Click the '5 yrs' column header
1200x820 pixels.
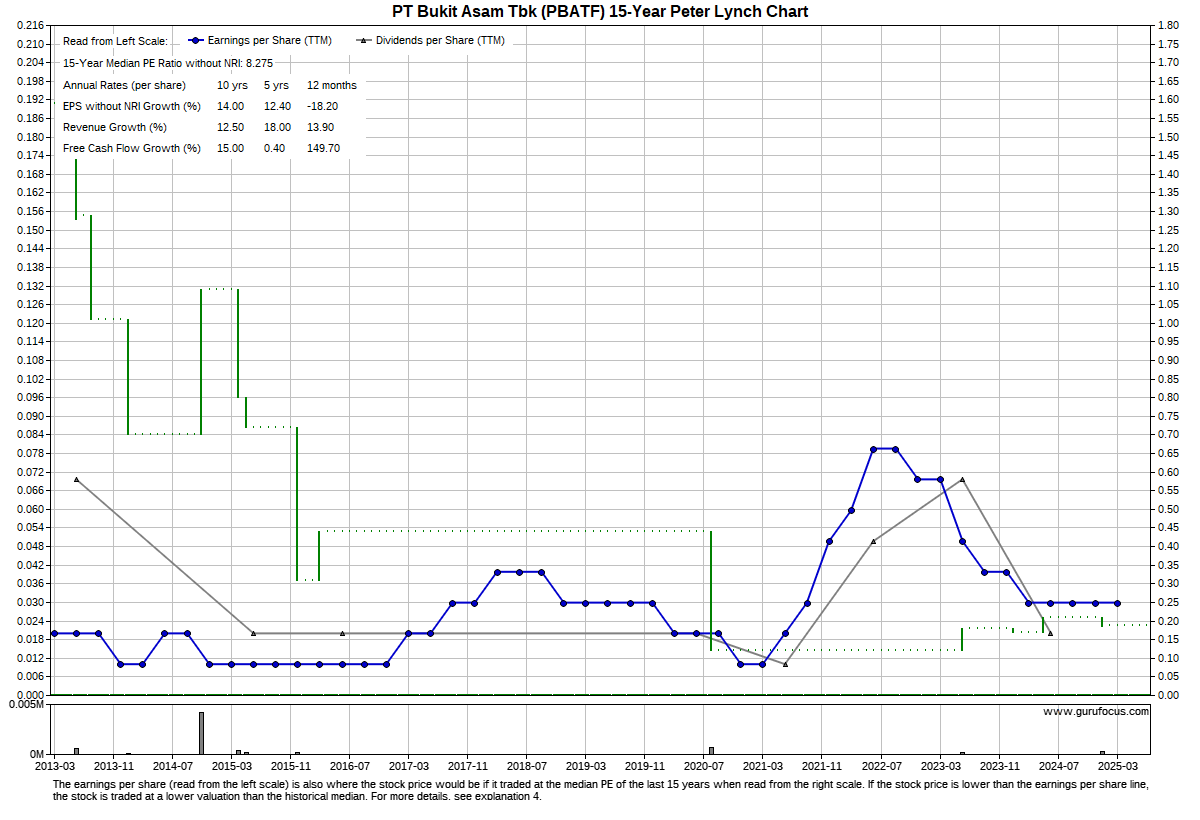click(276, 85)
